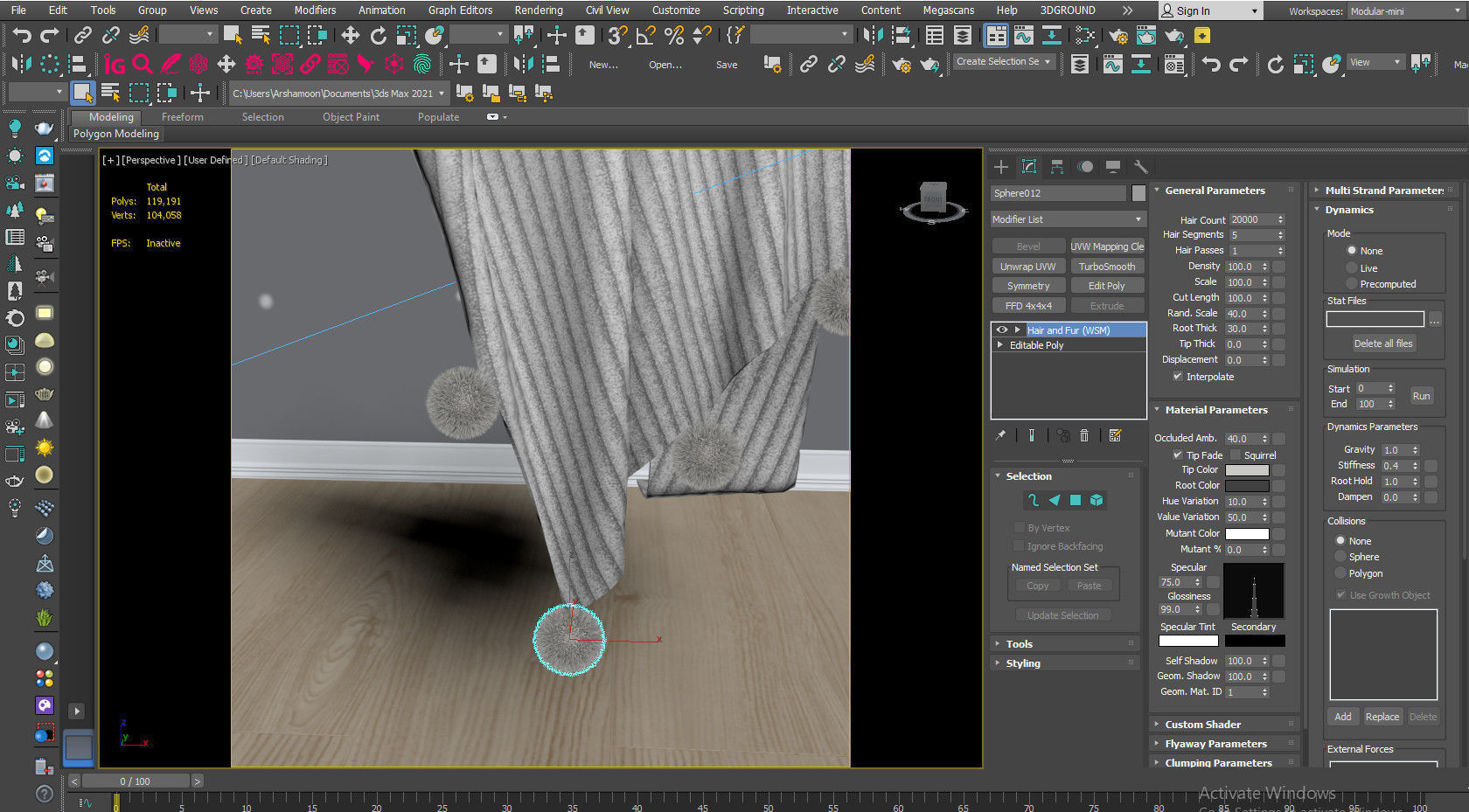This screenshot has height=812, width=1469.
Task: Expand the Flyaway Parameters rollout
Action: tap(1224, 744)
